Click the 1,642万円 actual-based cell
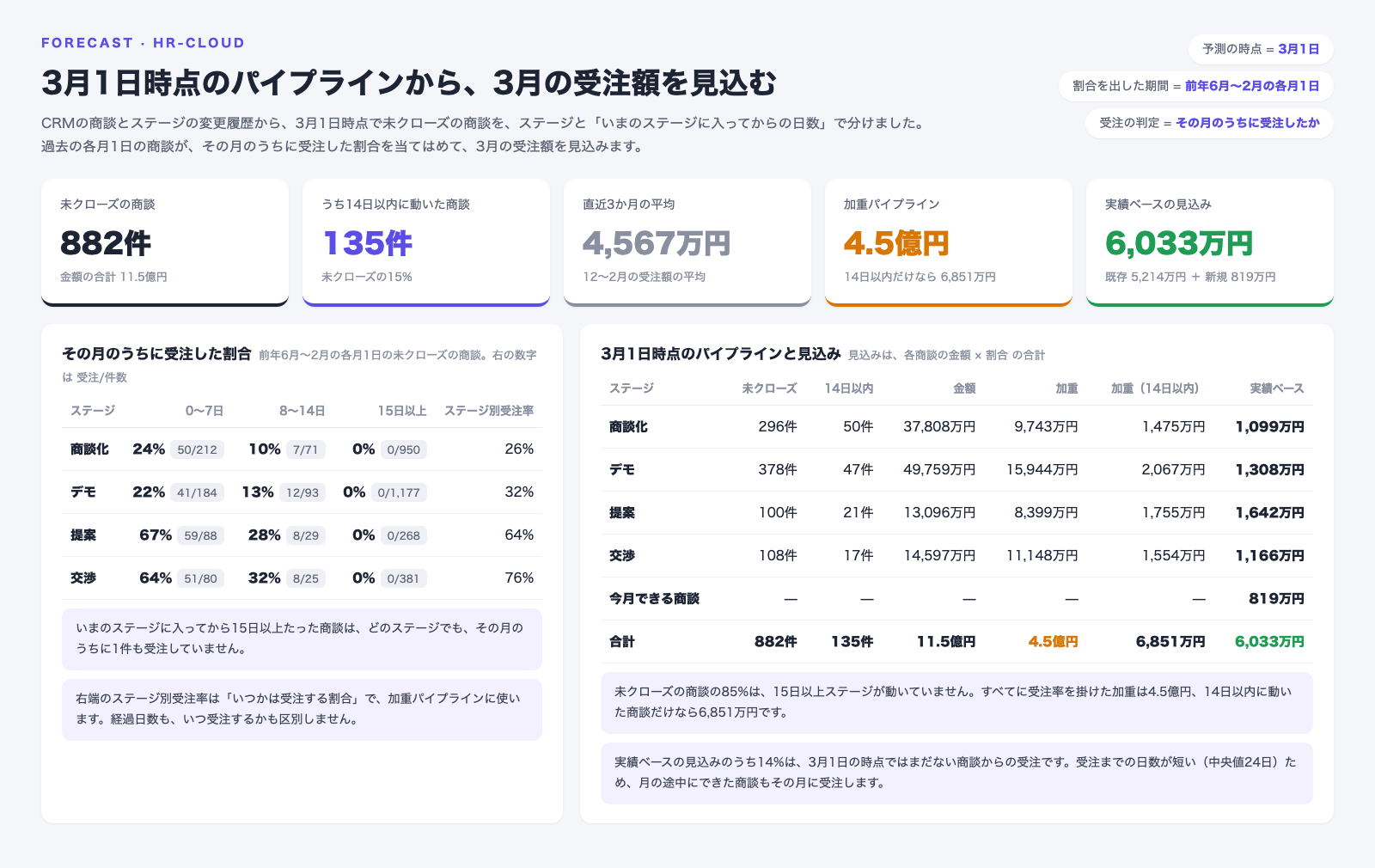 pyautogui.click(x=1269, y=513)
